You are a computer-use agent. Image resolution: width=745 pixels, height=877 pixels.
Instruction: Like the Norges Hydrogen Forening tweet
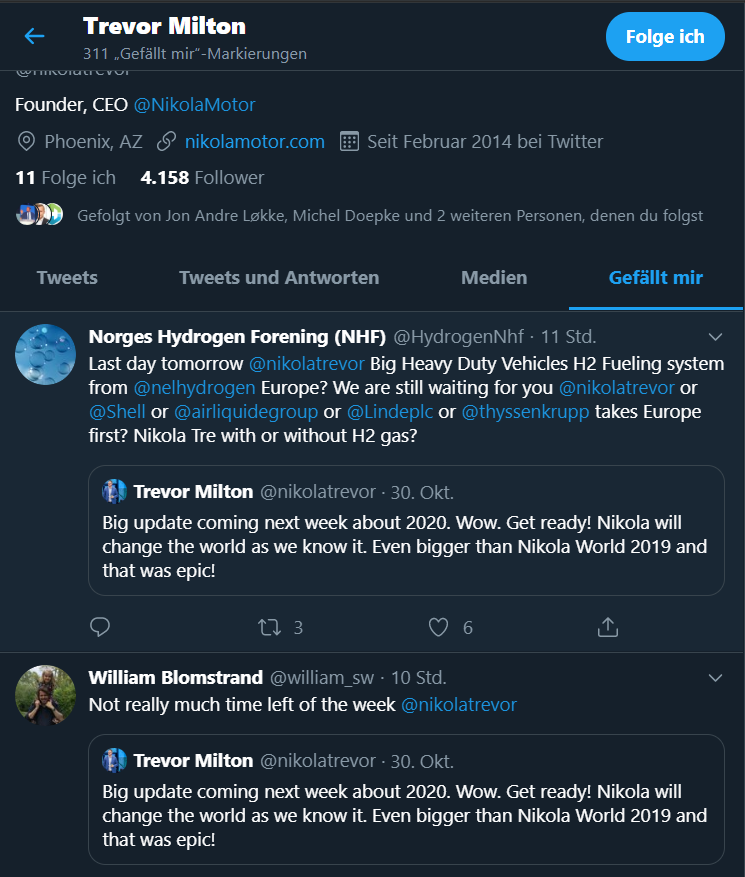(x=438, y=627)
